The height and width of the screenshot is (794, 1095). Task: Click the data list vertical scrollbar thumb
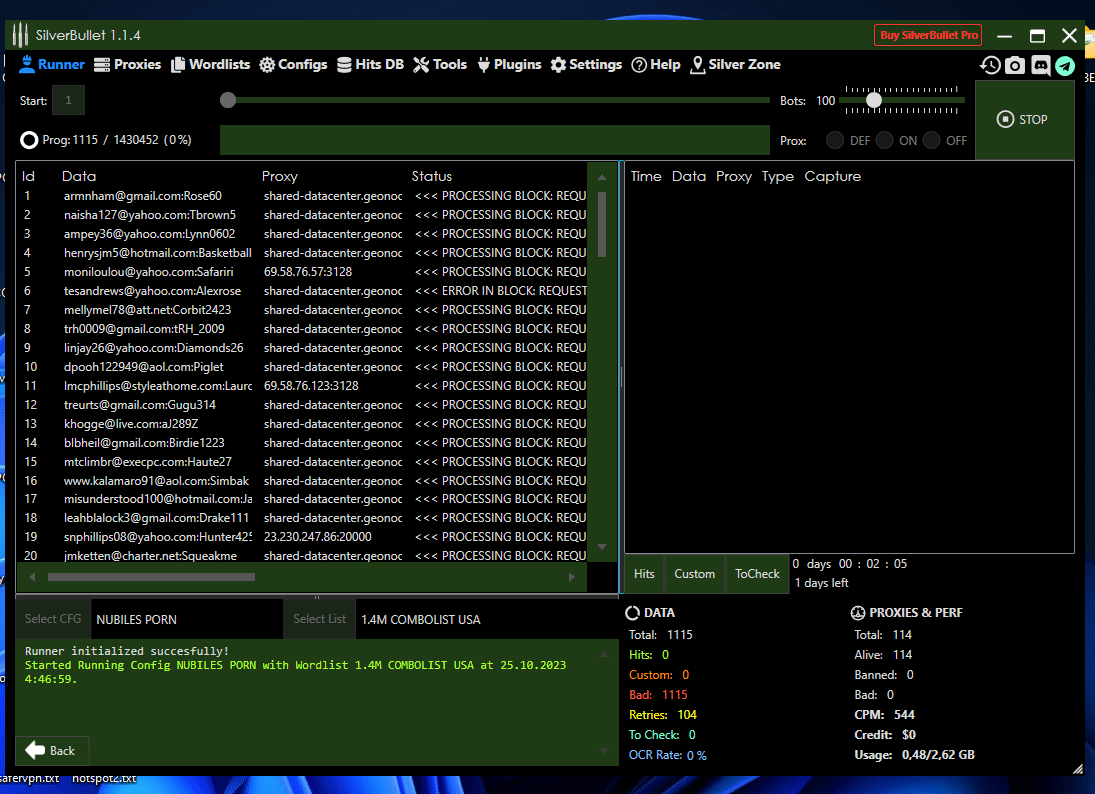(602, 223)
